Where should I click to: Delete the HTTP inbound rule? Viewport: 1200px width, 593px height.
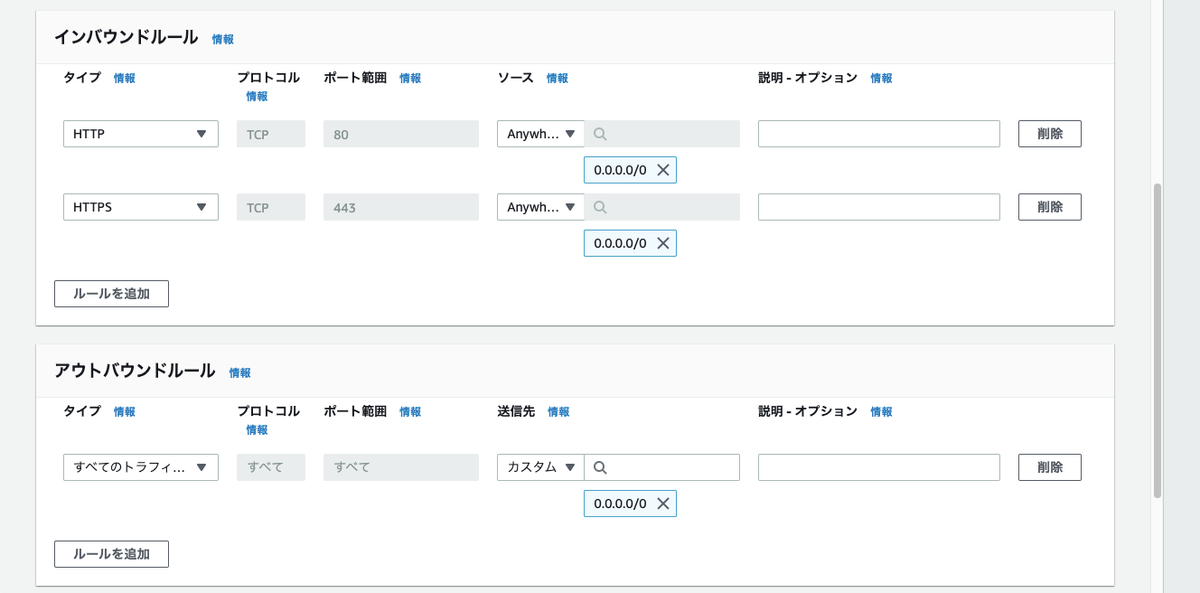pyautogui.click(x=1050, y=134)
